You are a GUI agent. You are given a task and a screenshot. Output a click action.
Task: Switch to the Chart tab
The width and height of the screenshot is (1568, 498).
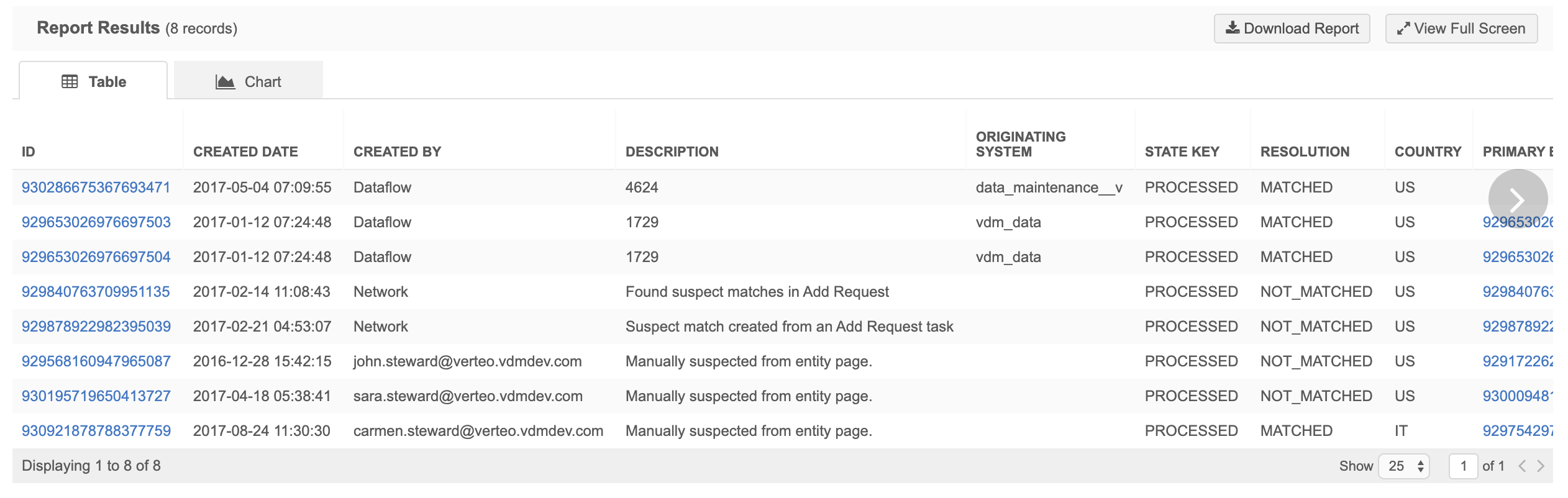pyautogui.click(x=248, y=81)
